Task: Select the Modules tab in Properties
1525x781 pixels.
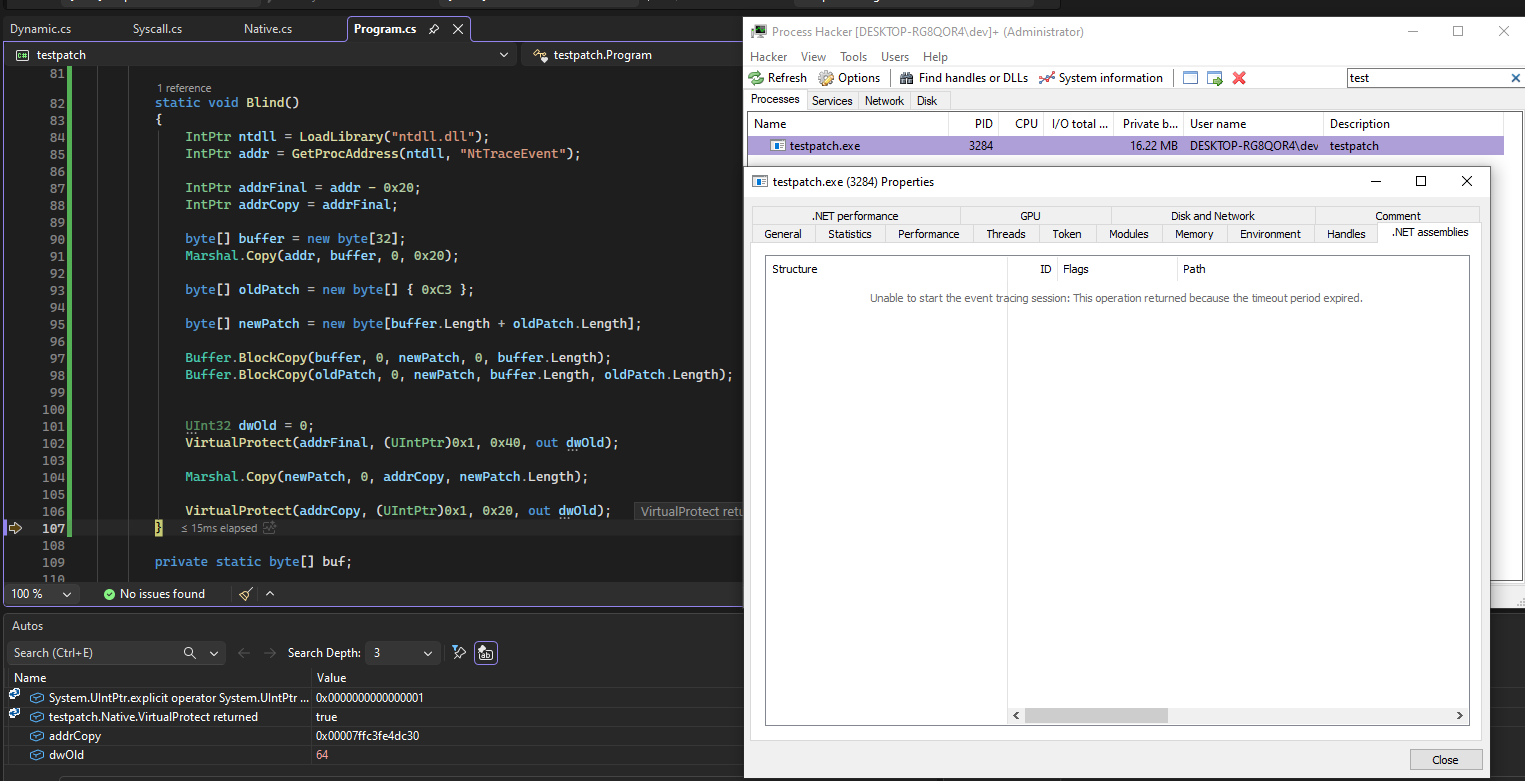Action: coord(1129,234)
